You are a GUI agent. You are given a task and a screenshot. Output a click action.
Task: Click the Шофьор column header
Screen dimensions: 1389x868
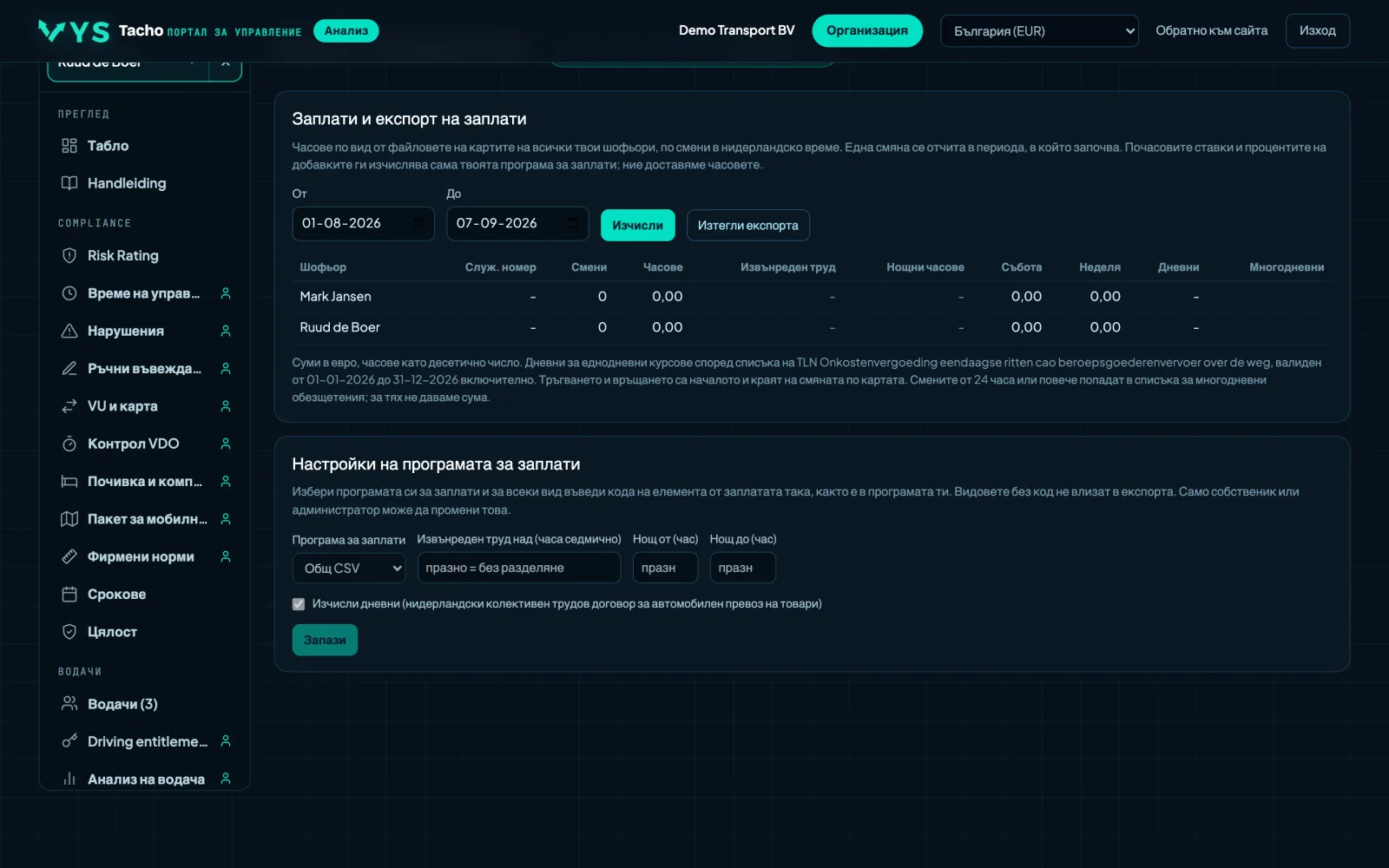[323, 267]
